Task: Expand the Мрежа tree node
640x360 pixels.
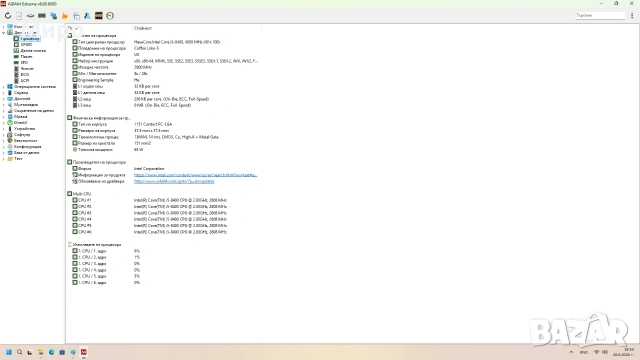Action: click(x=4, y=117)
